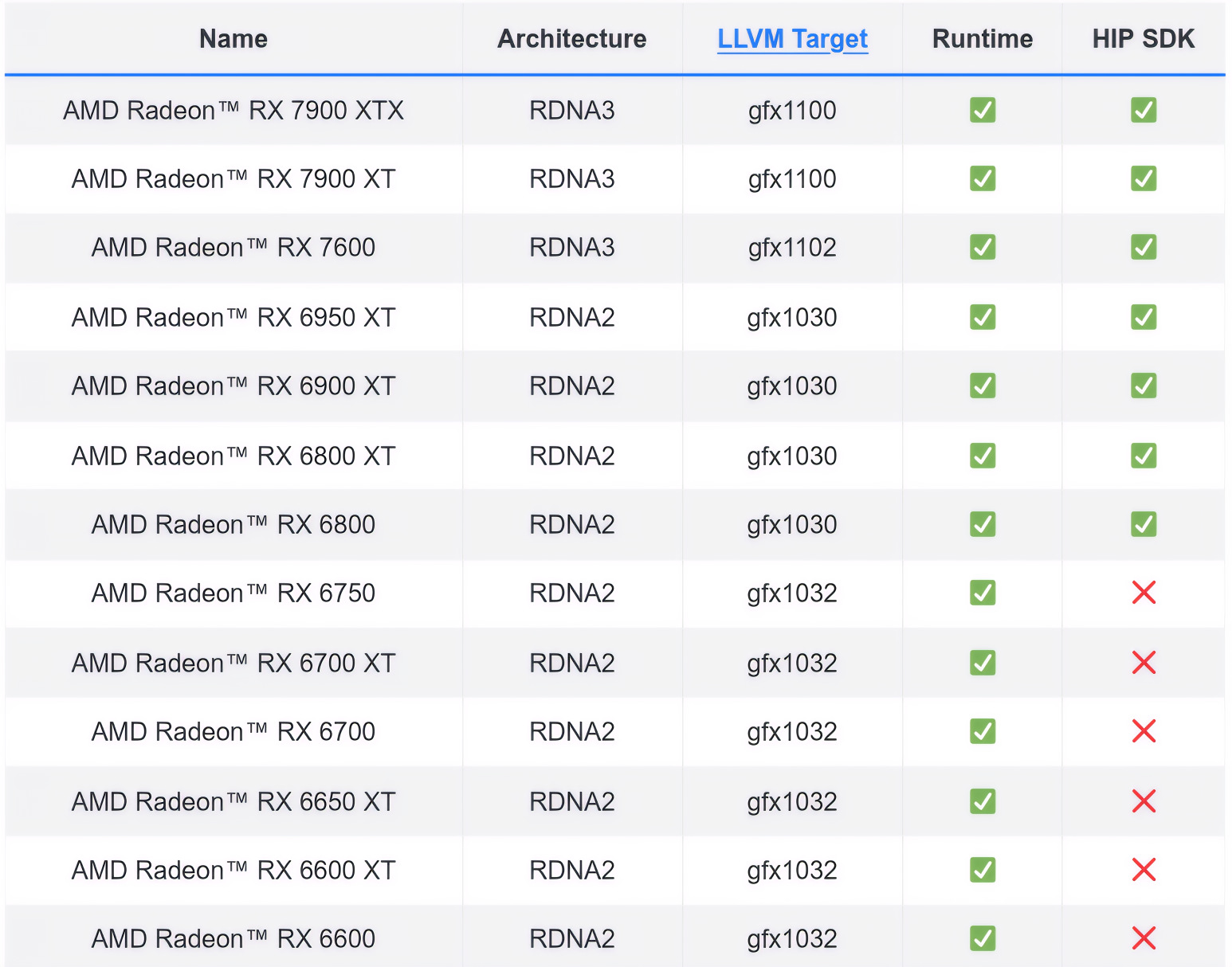Click RDNA2 in the RX 6600 XT row
The image size is (1232, 967).
pyautogui.click(x=572, y=870)
